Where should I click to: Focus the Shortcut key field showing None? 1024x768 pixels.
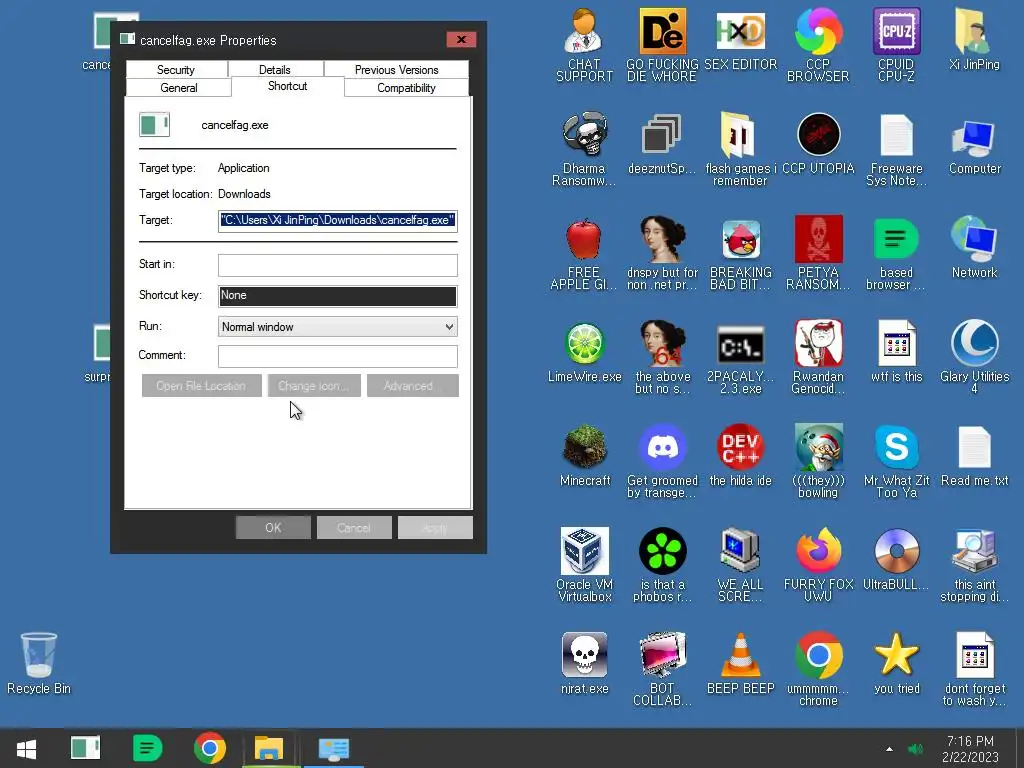pyautogui.click(x=338, y=295)
